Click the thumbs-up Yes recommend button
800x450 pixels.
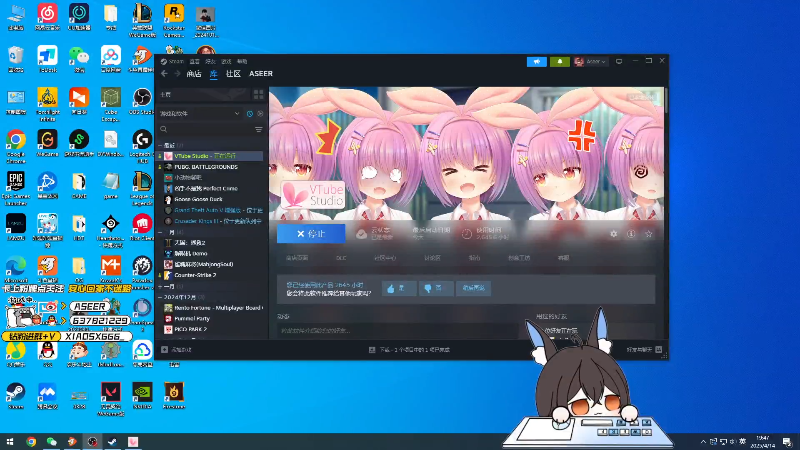[x=399, y=288]
